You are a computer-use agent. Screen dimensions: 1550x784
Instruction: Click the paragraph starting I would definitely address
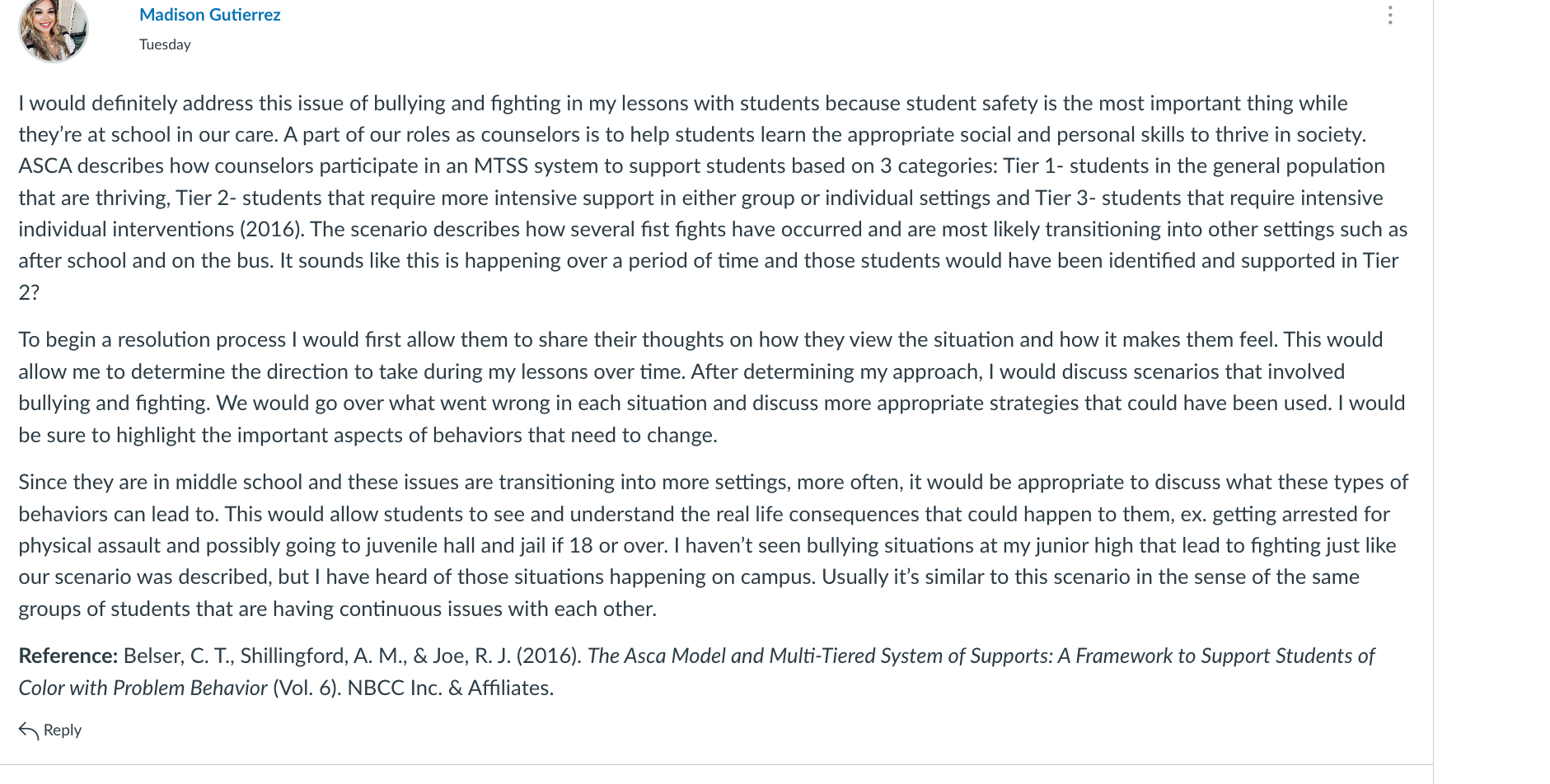click(714, 198)
